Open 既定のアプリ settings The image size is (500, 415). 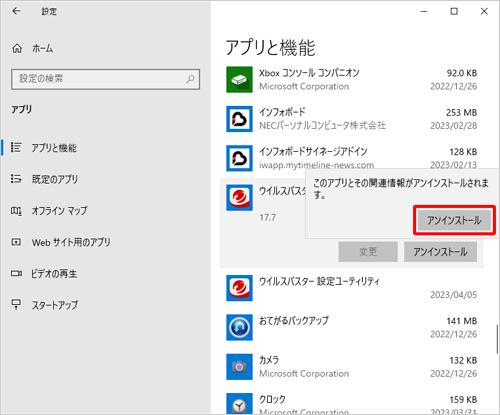coord(55,179)
